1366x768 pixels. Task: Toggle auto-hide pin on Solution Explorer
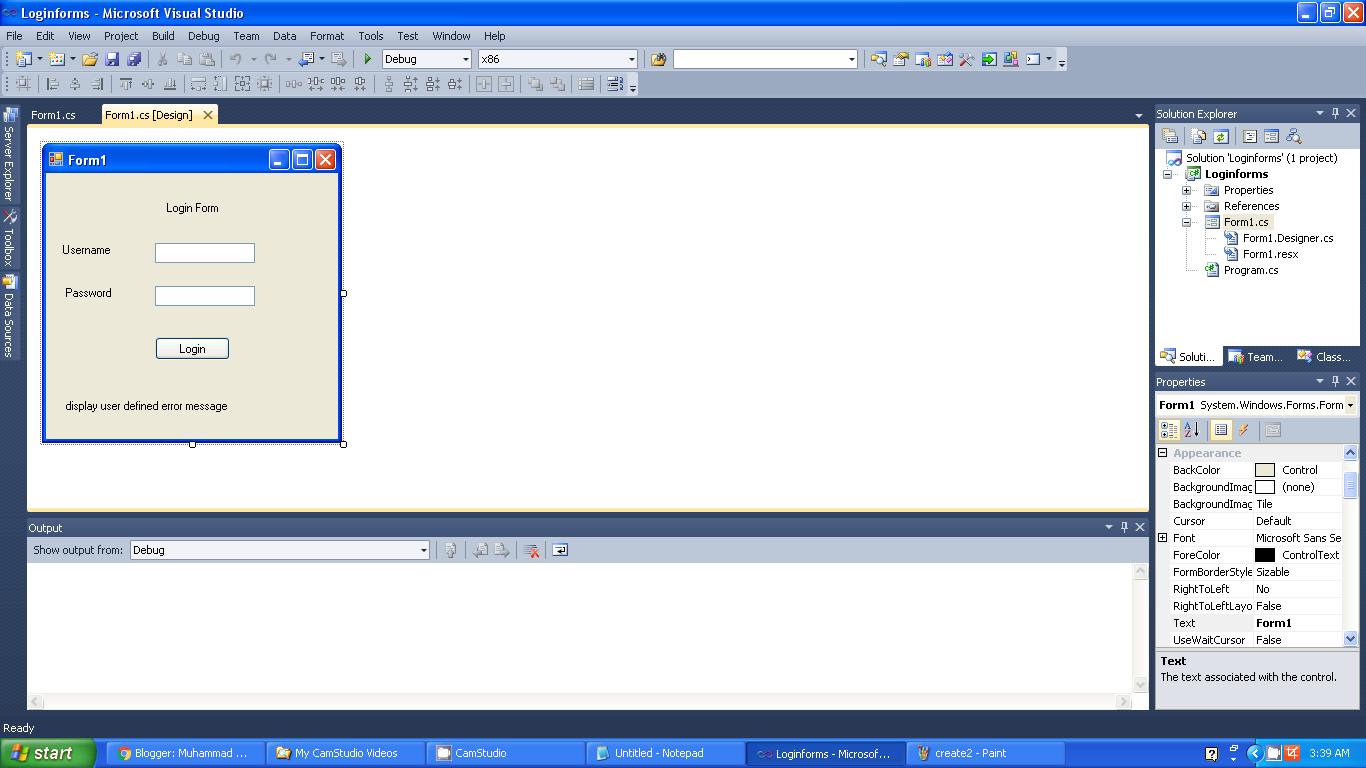pyautogui.click(x=1334, y=113)
